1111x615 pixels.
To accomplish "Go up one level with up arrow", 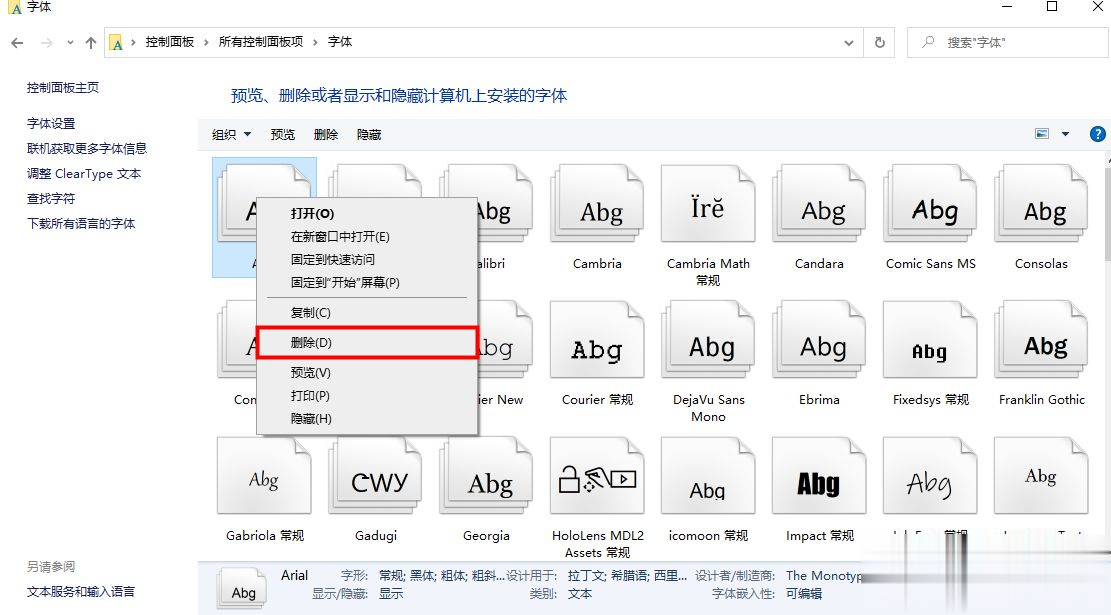I will 91,43.
